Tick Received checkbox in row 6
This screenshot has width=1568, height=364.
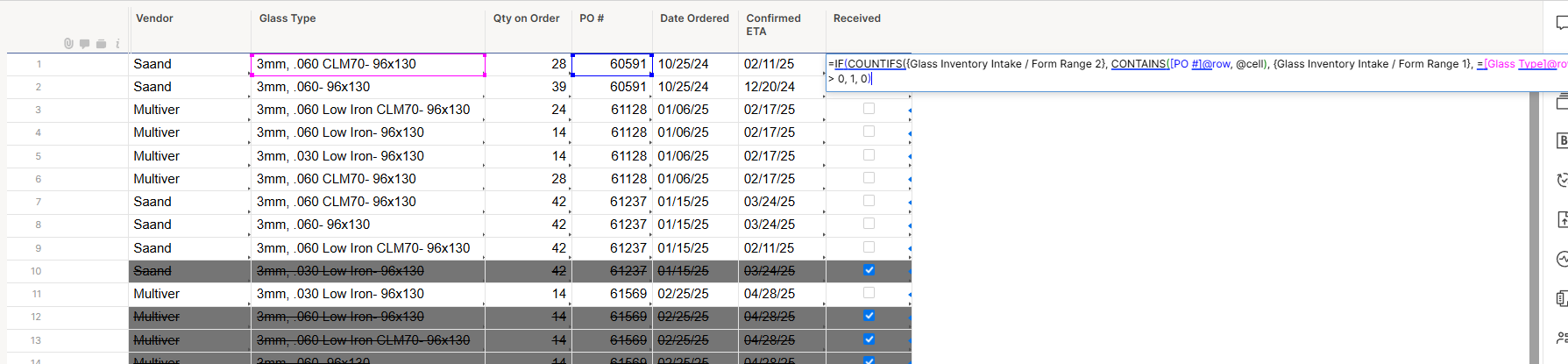click(x=869, y=178)
